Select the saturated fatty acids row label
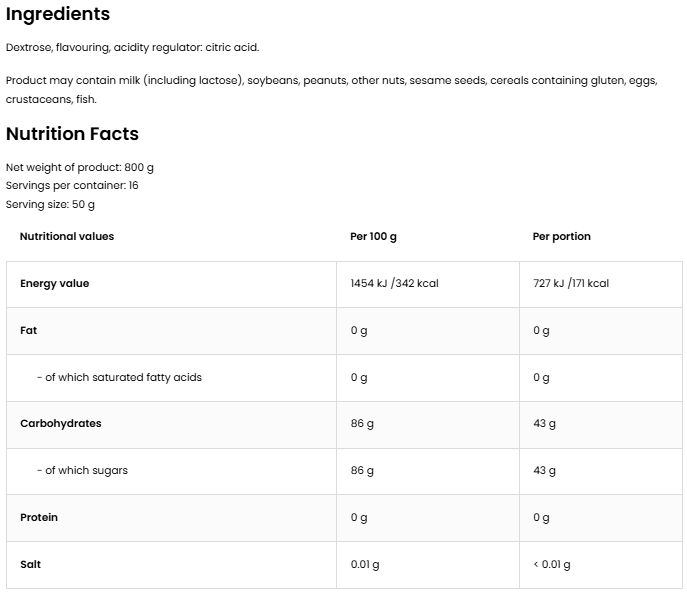Viewport: 687px width, 593px height. [119, 377]
